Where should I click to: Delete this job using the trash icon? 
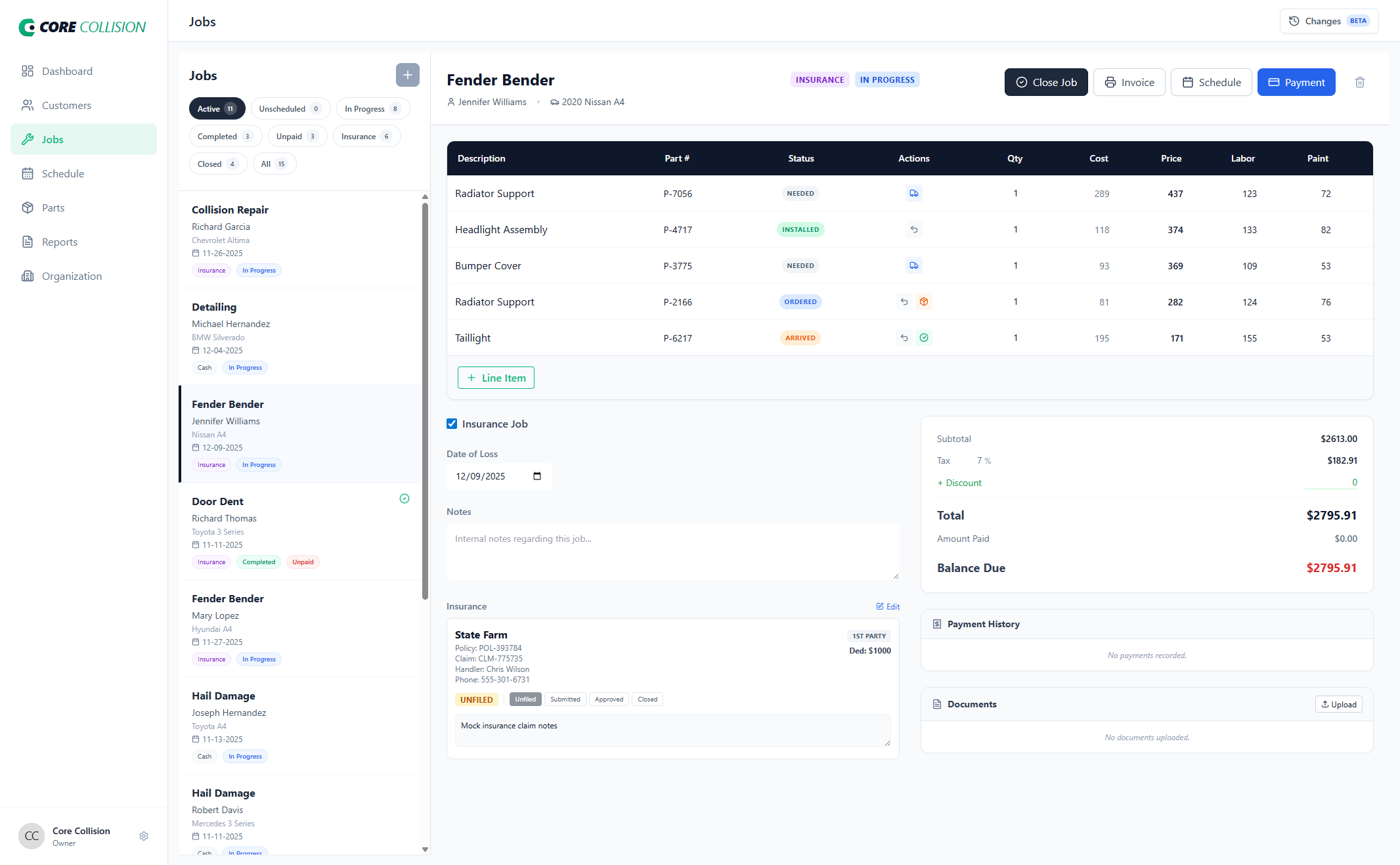point(1359,82)
